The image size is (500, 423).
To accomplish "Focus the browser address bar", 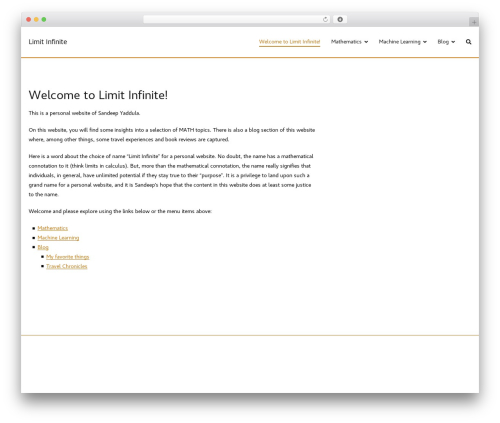I will coord(236,19).
